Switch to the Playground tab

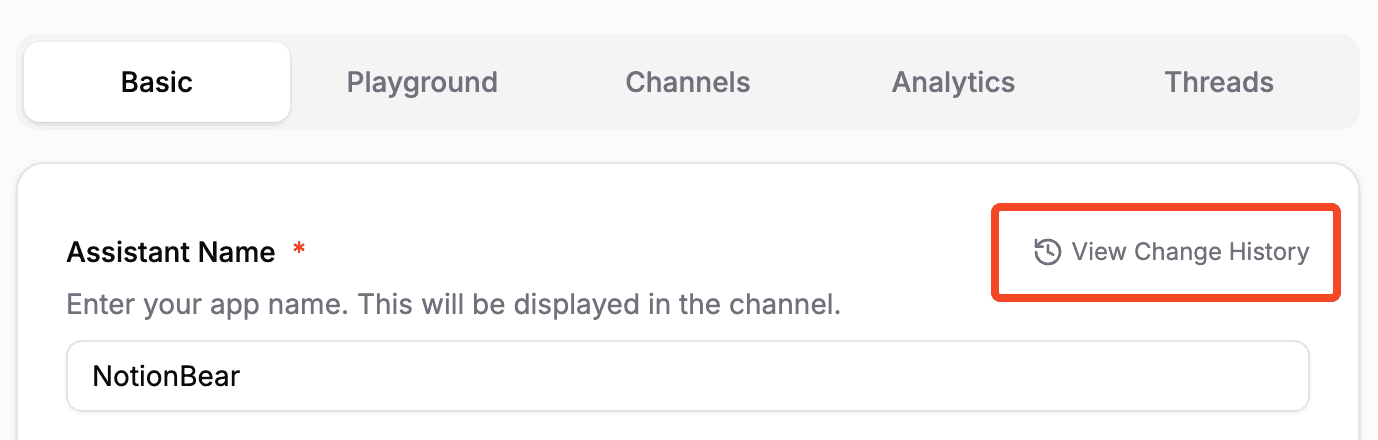tap(422, 82)
